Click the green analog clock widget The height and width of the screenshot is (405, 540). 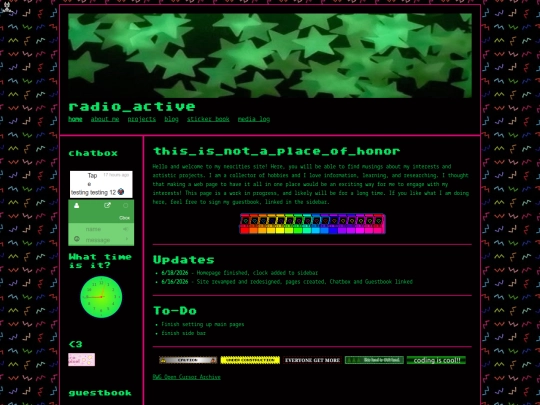point(101,297)
